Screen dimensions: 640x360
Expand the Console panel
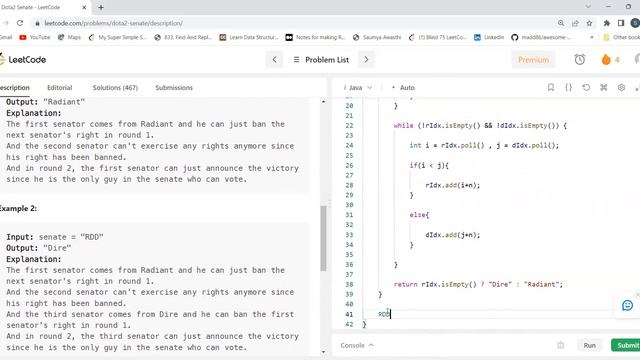[x=357, y=345]
